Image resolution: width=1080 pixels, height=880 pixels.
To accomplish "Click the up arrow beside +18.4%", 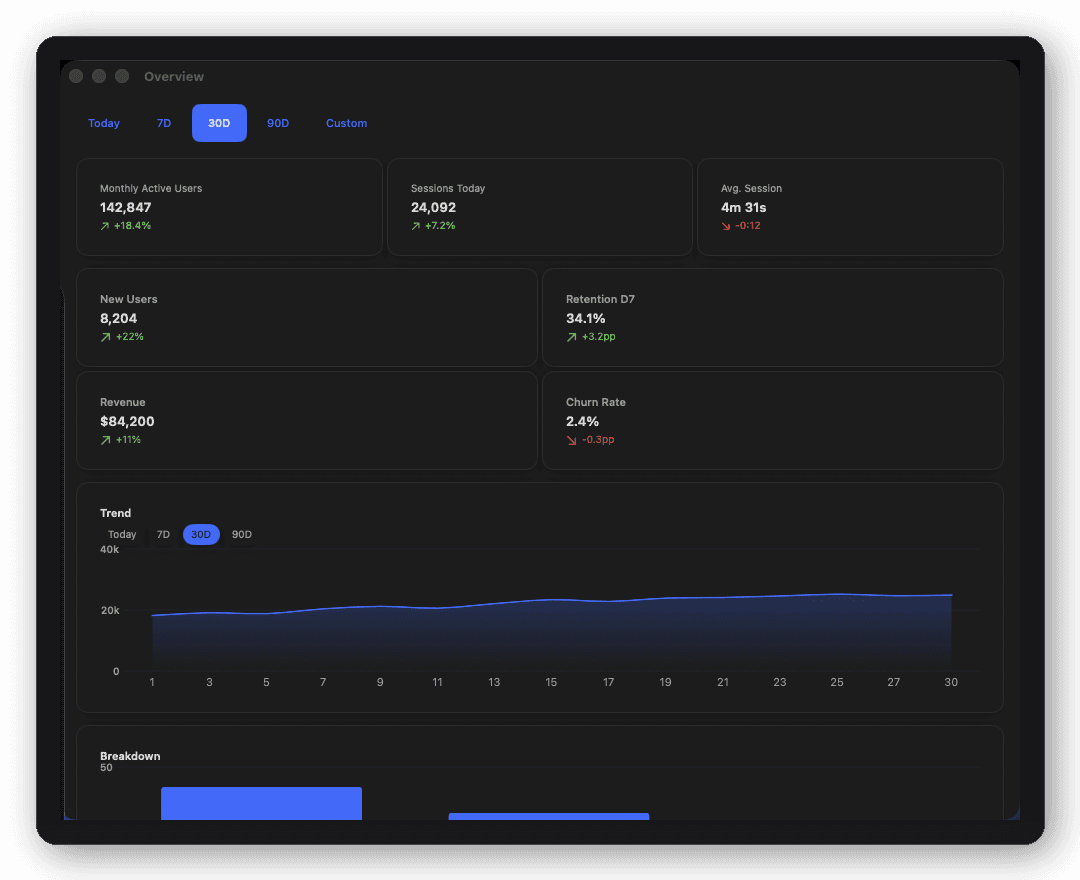I will click(105, 226).
